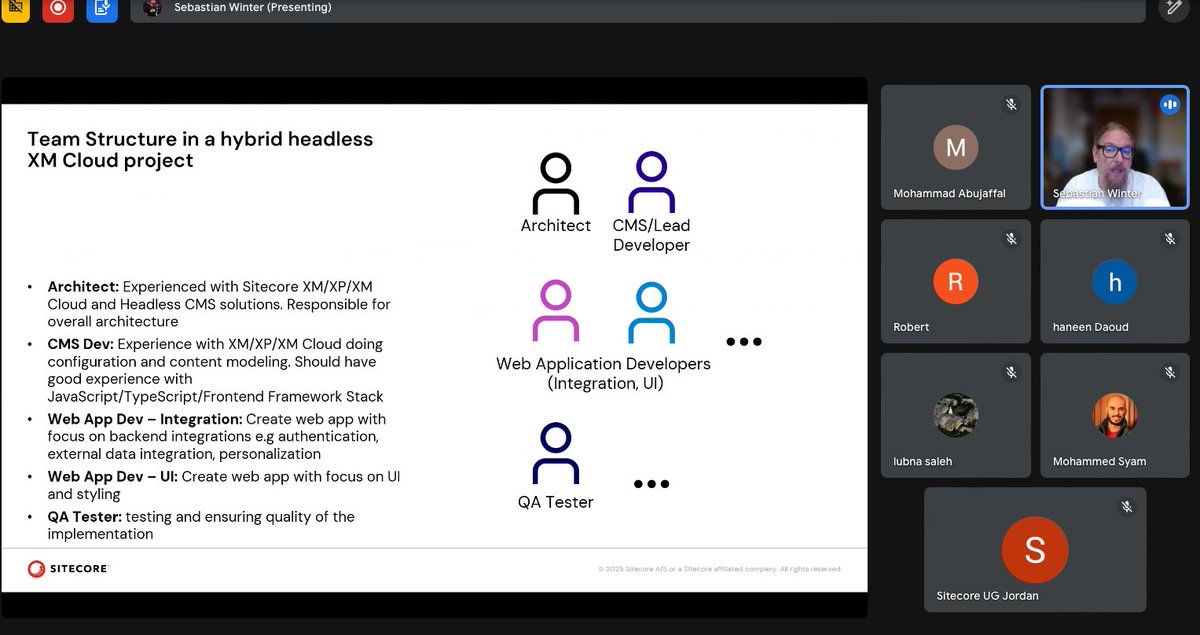Image resolution: width=1200 pixels, height=635 pixels.
Task: Click the red recording indicator icon
Action: click(x=58, y=8)
